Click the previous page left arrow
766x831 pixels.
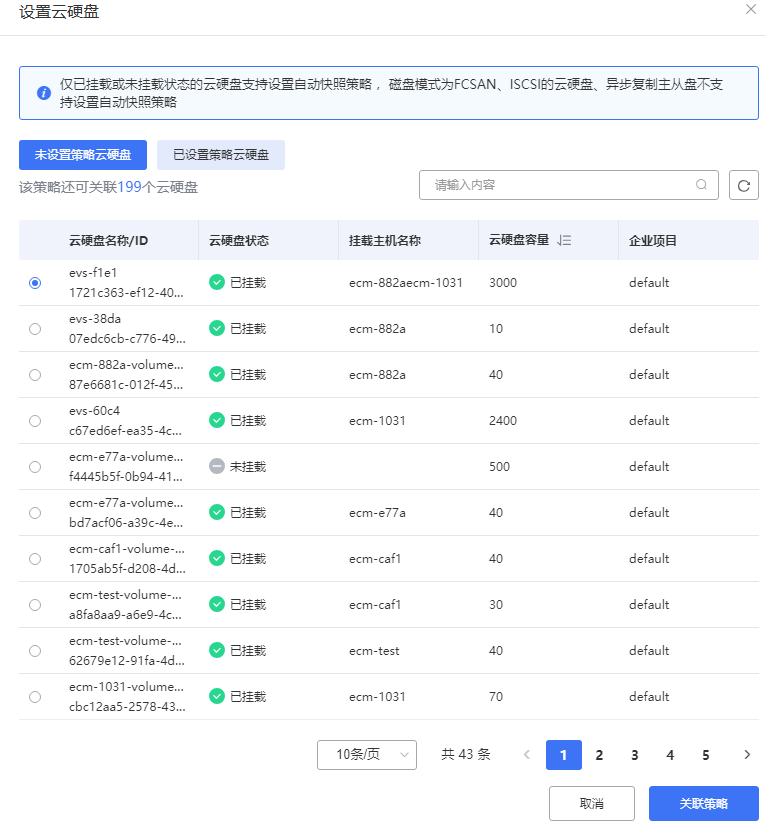(526, 755)
